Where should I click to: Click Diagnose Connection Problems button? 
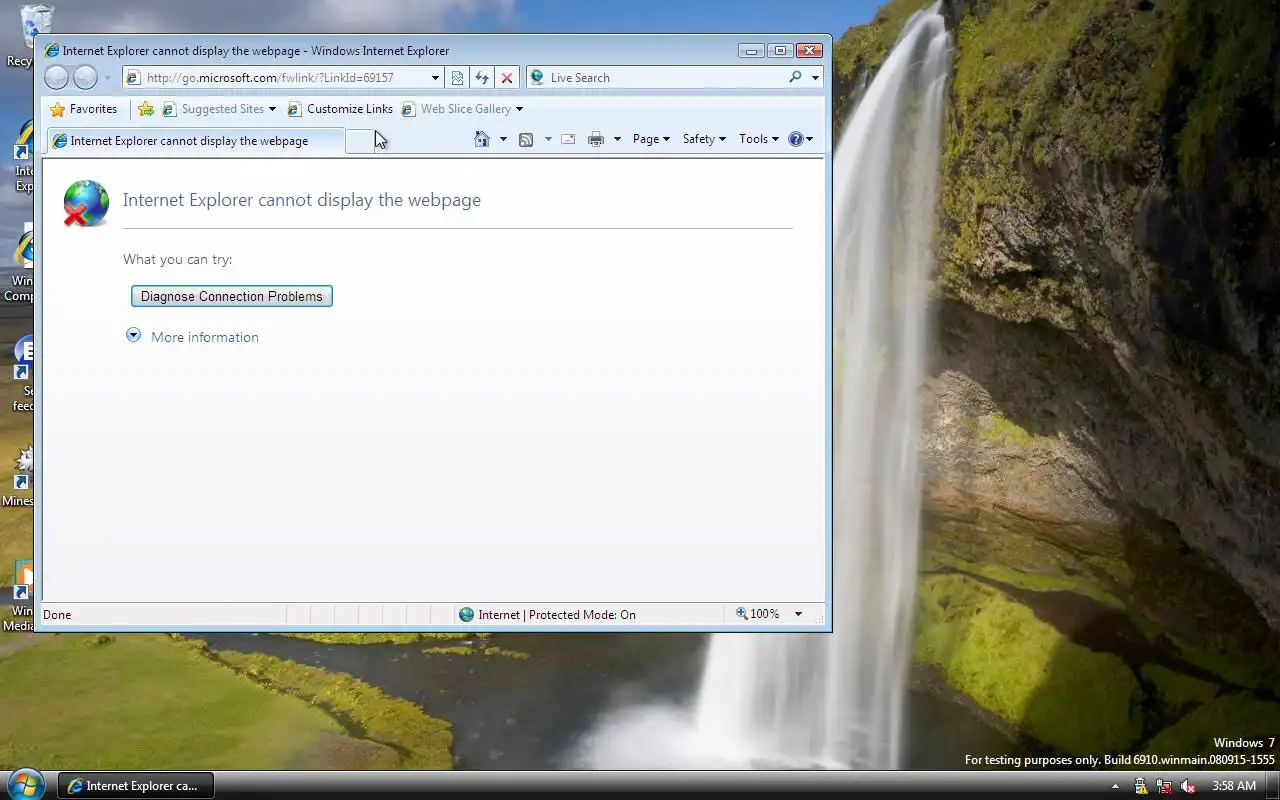[232, 296]
